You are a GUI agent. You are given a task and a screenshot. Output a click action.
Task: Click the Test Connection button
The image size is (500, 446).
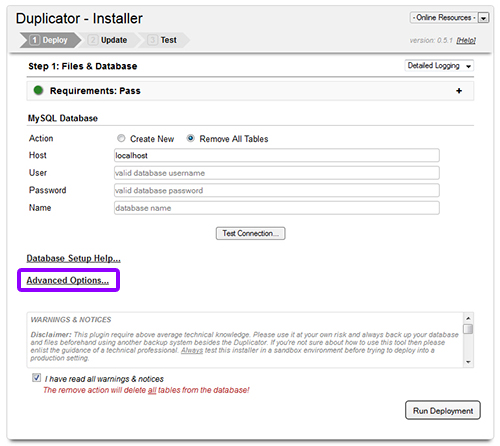pos(250,233)
